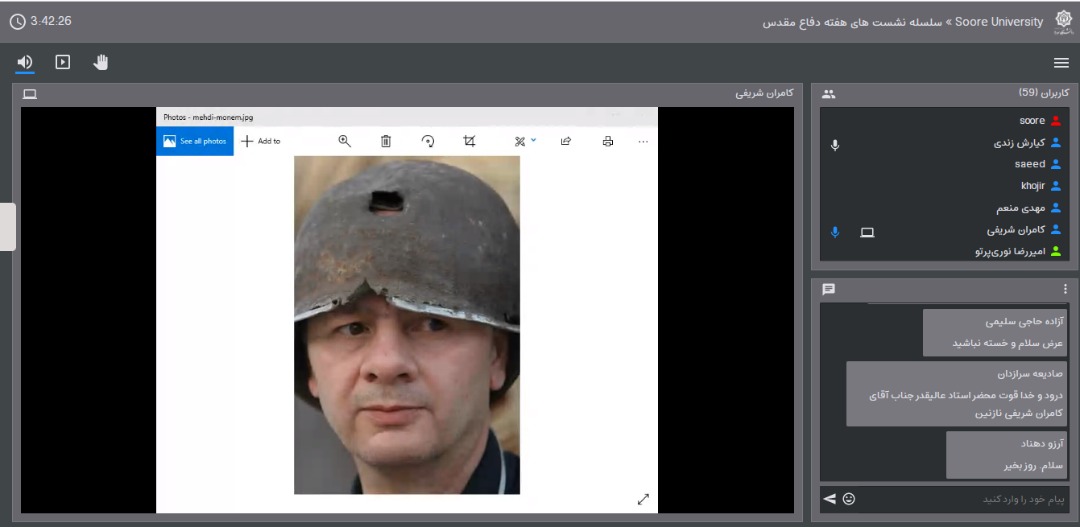This screenshot has height=527, width=1080.
Task: Open the chat panel three-dot options
Action: (x=1065, y=289)
